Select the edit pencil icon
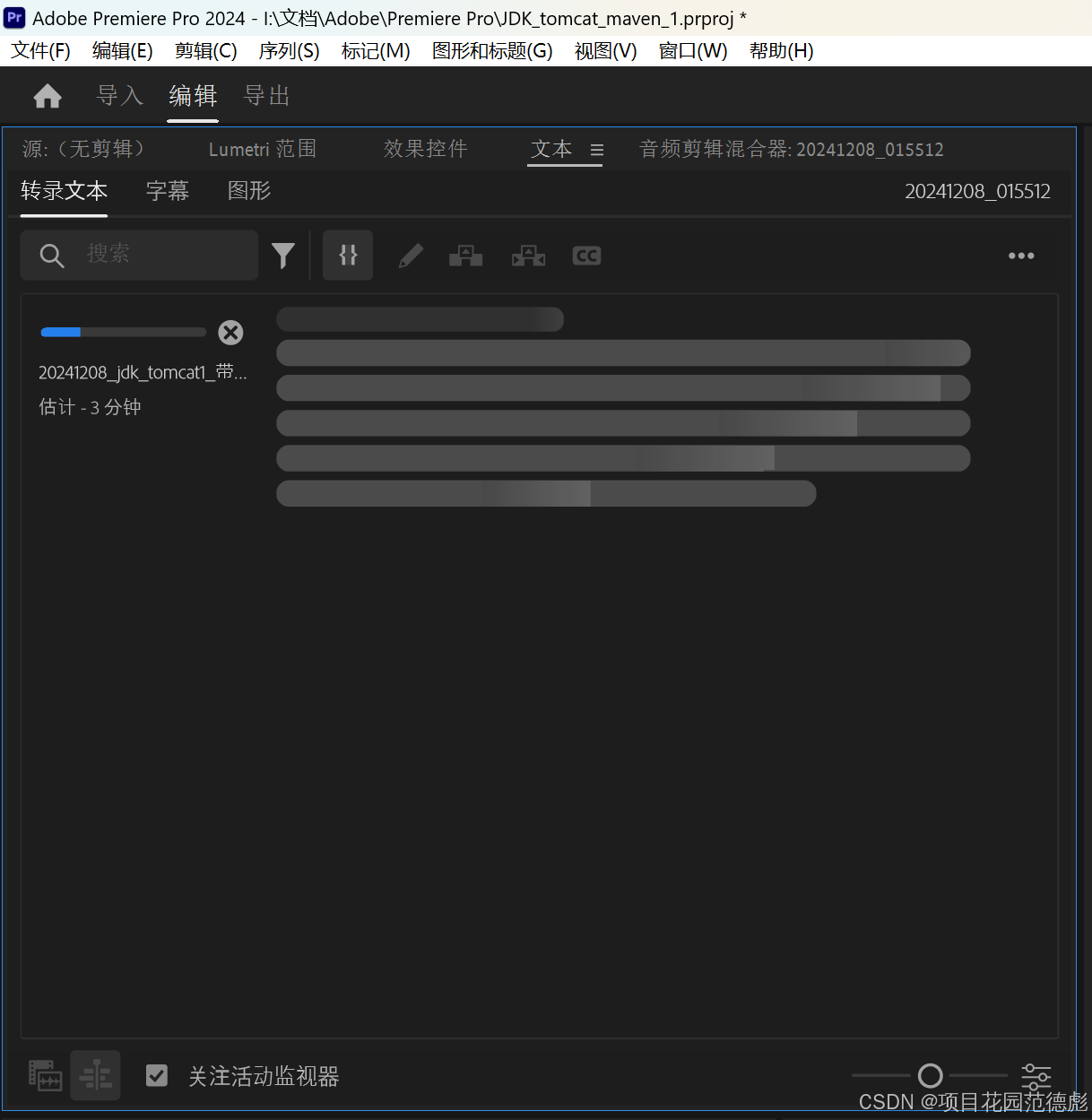The width and height of the screenshot is (1092, 1120). coord(411,256)
